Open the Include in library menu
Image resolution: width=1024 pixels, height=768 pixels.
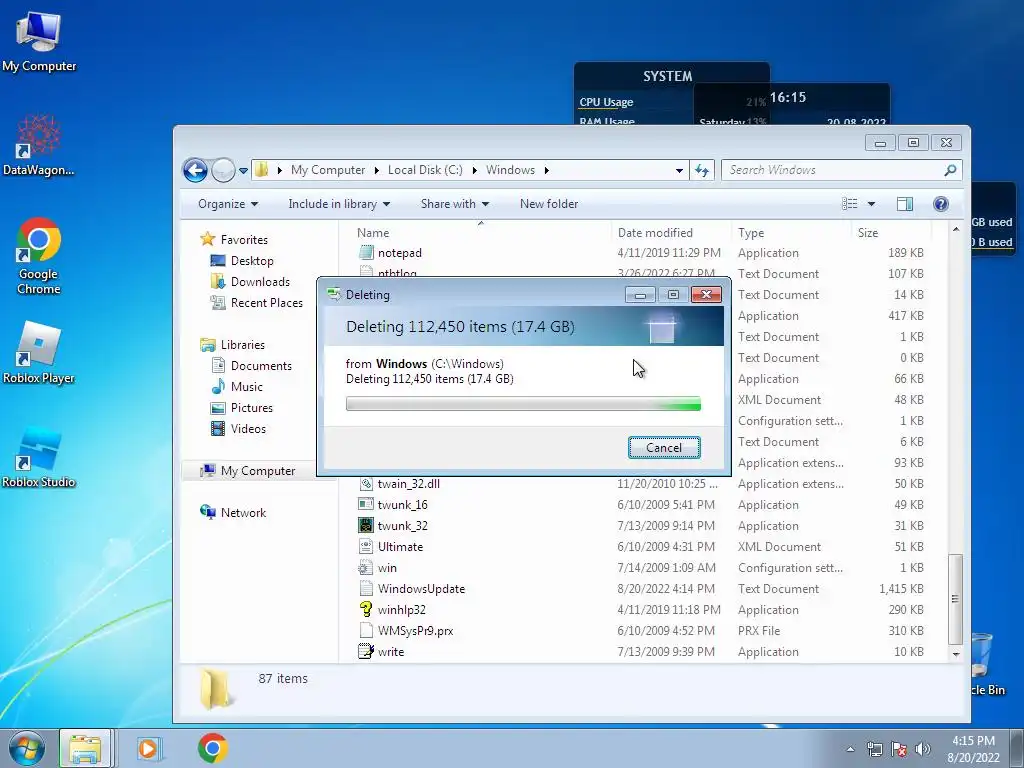click(339, 204)
